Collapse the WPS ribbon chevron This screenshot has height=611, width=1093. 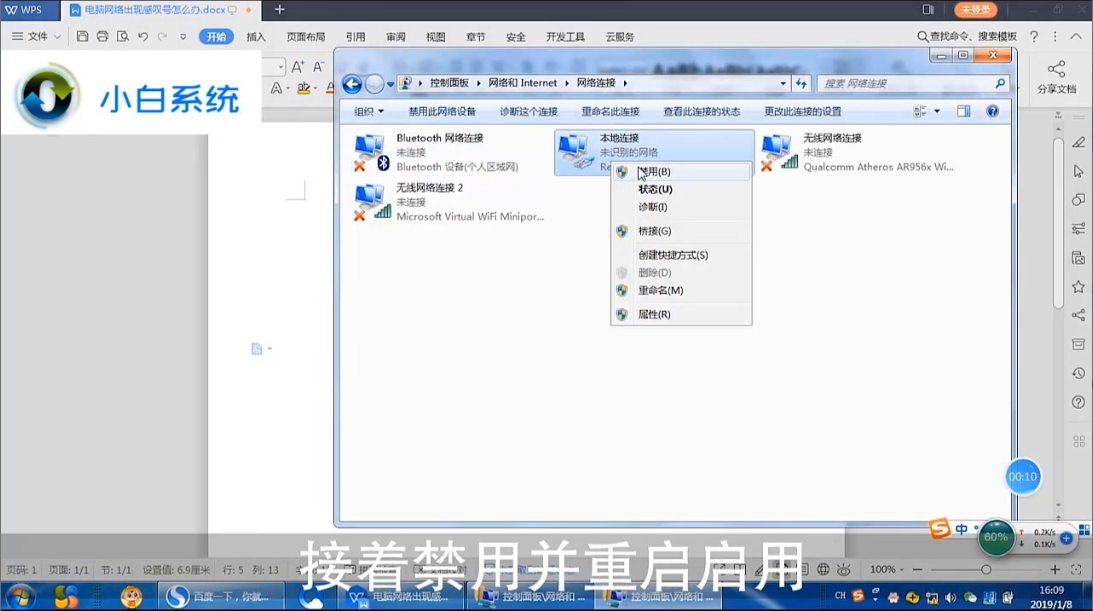pos(1076,36)
